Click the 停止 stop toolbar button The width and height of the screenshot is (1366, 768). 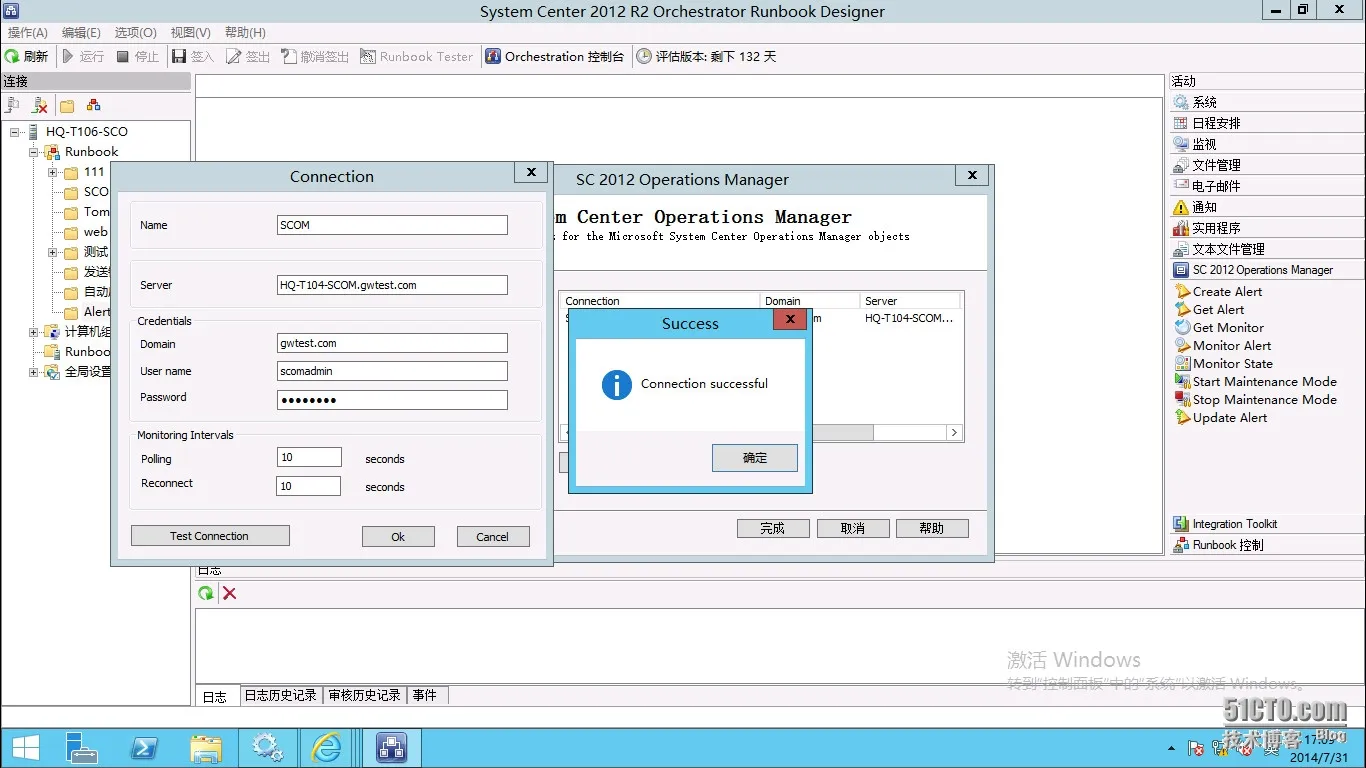[138, 57]
